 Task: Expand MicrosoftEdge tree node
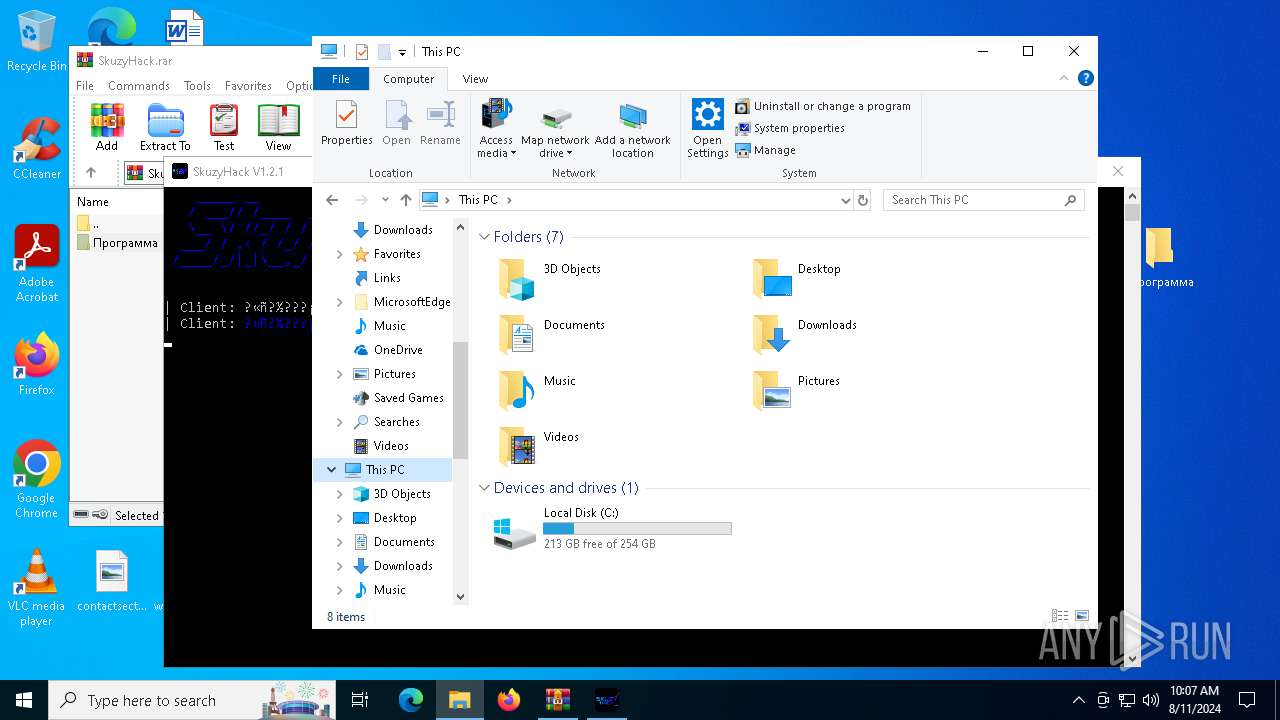pyautogui.click(x=340, y=302)
